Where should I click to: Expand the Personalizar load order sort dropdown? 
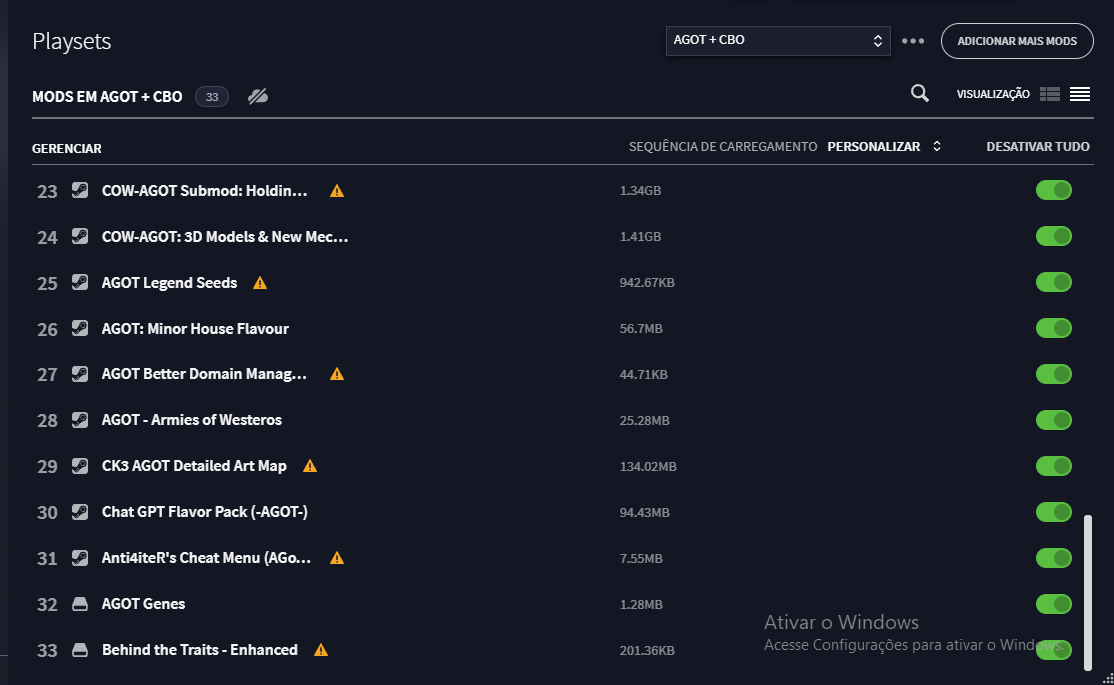[x=884, y=147]
